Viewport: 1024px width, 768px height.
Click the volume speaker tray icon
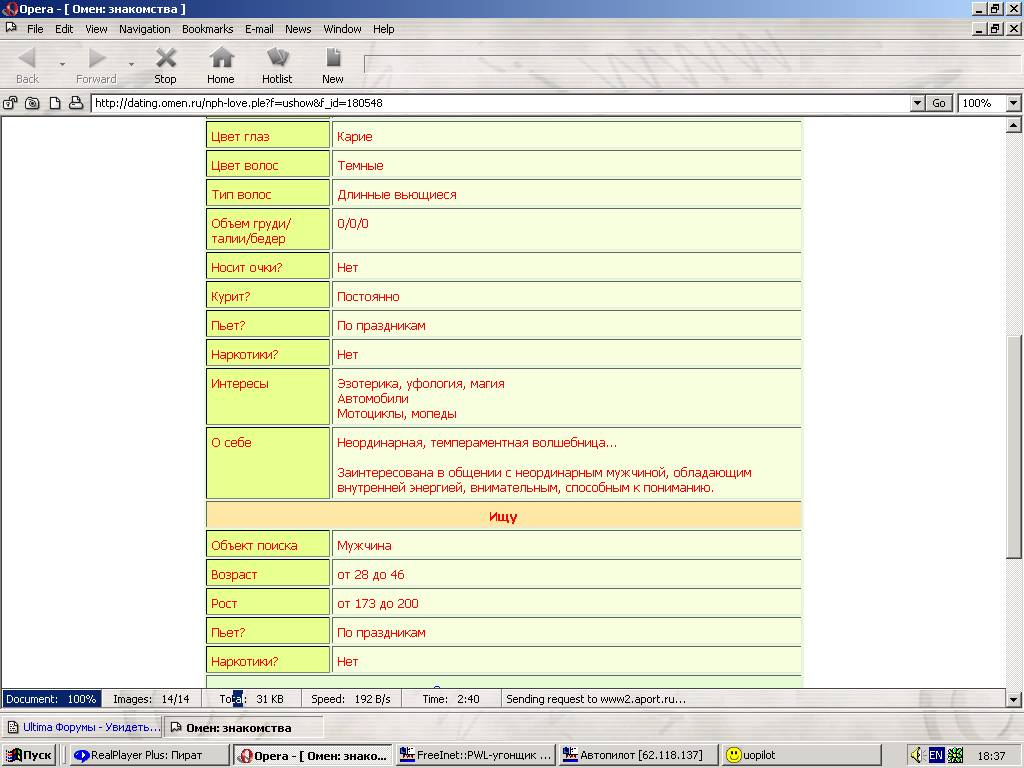(x=916, y=755)
